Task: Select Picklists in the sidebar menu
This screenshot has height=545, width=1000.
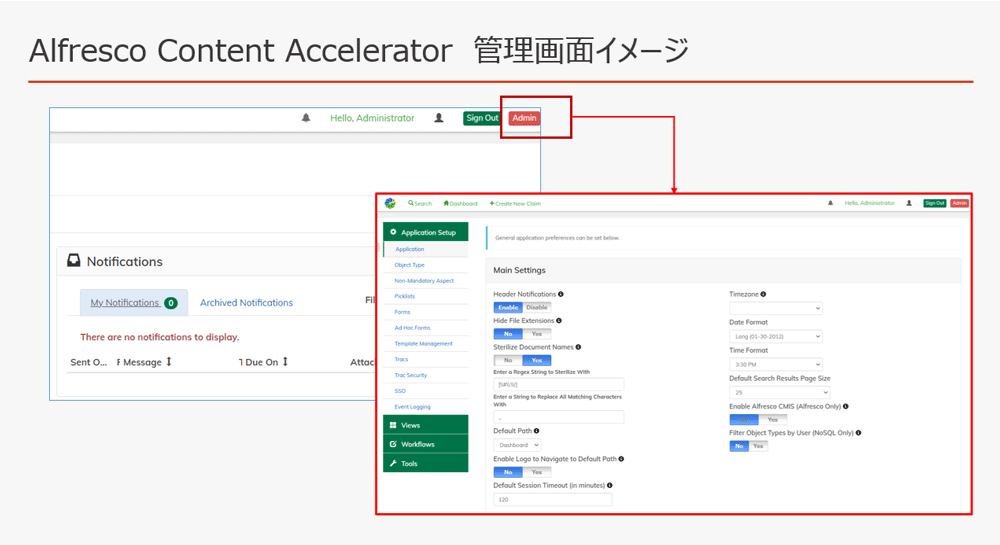Action: 404,296
